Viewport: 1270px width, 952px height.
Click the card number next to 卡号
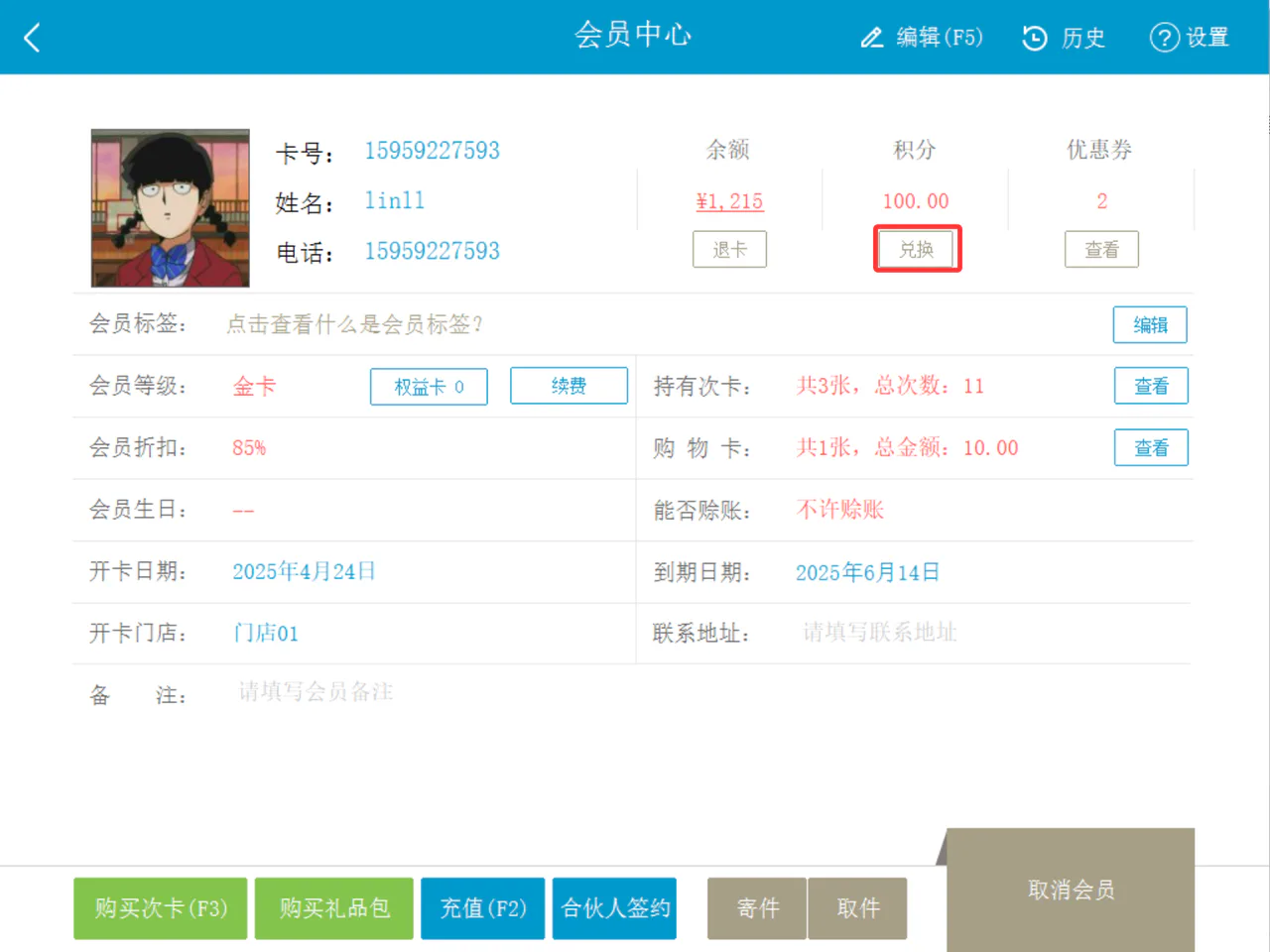click(432, 151)
